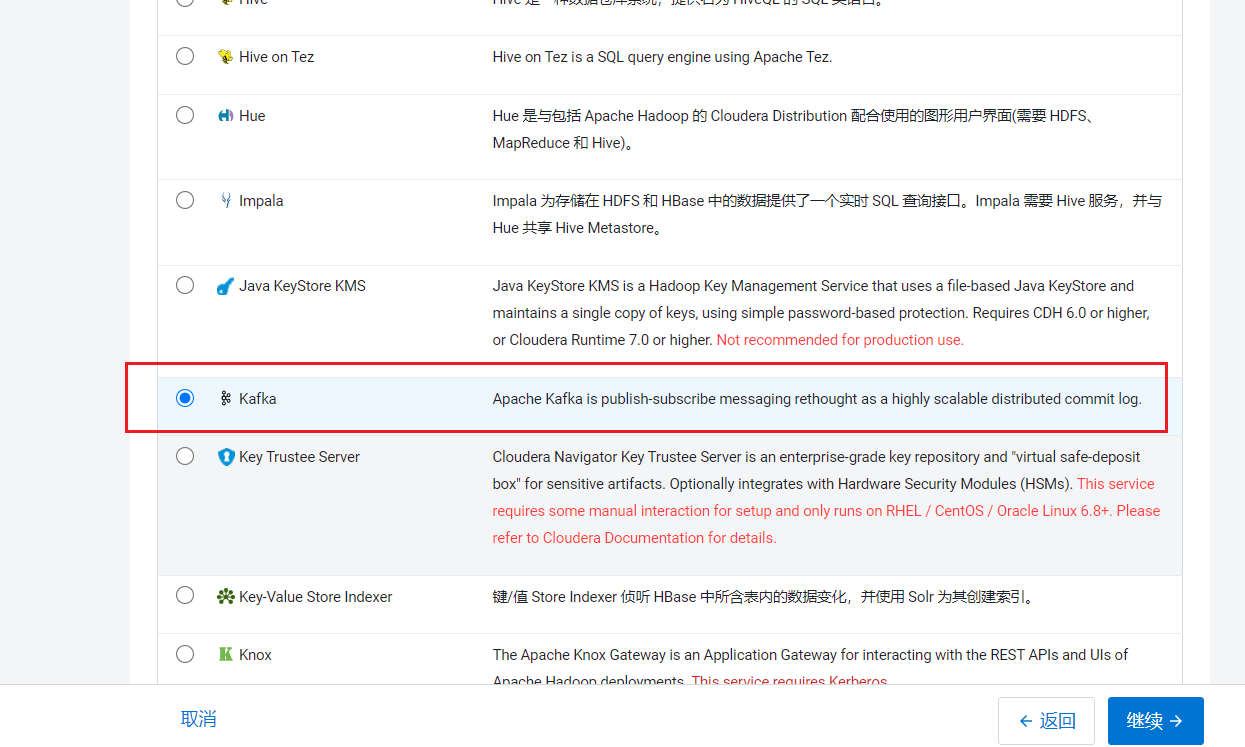Select the Hue service radio button

(185, 115)
